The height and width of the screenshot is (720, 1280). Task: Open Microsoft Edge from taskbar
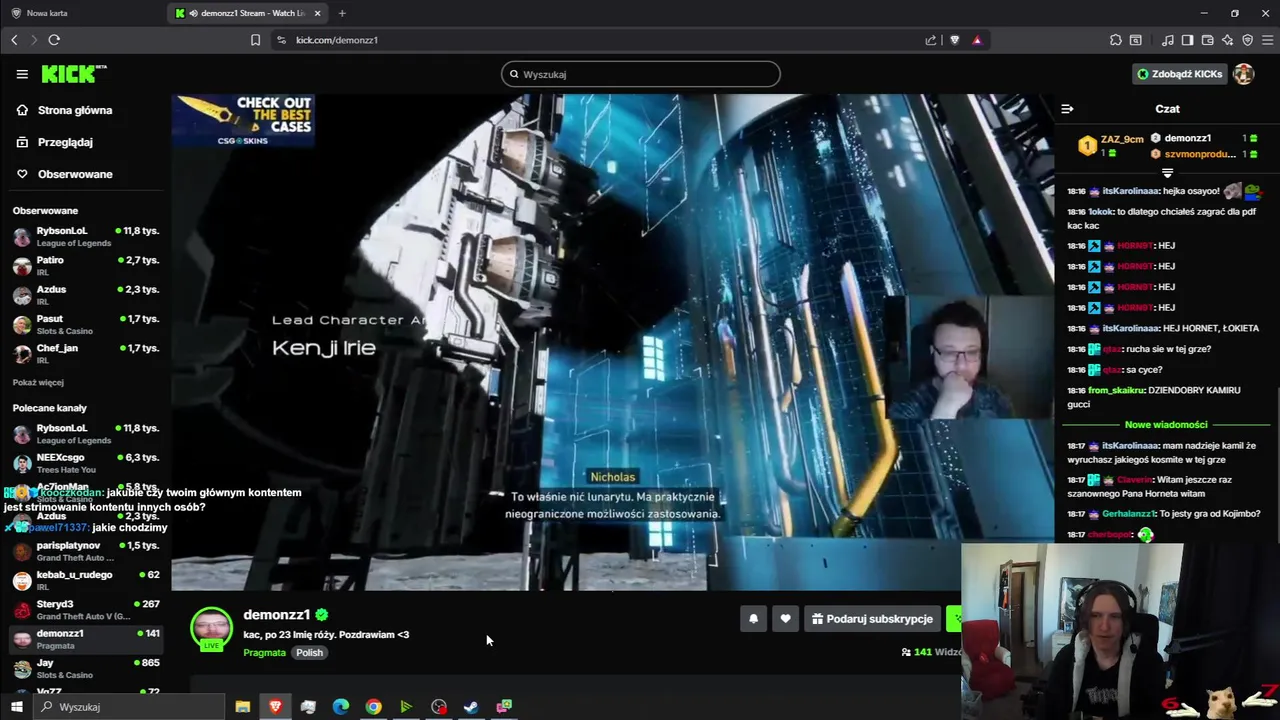(340, 707)
